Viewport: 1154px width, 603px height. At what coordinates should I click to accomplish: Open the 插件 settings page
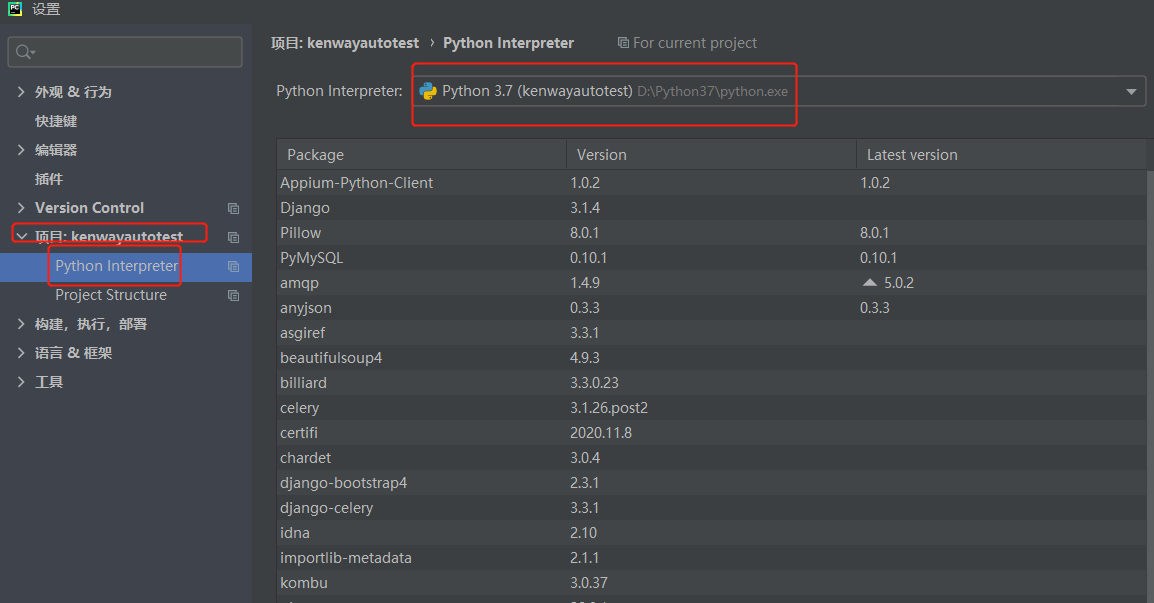point(49,179)
